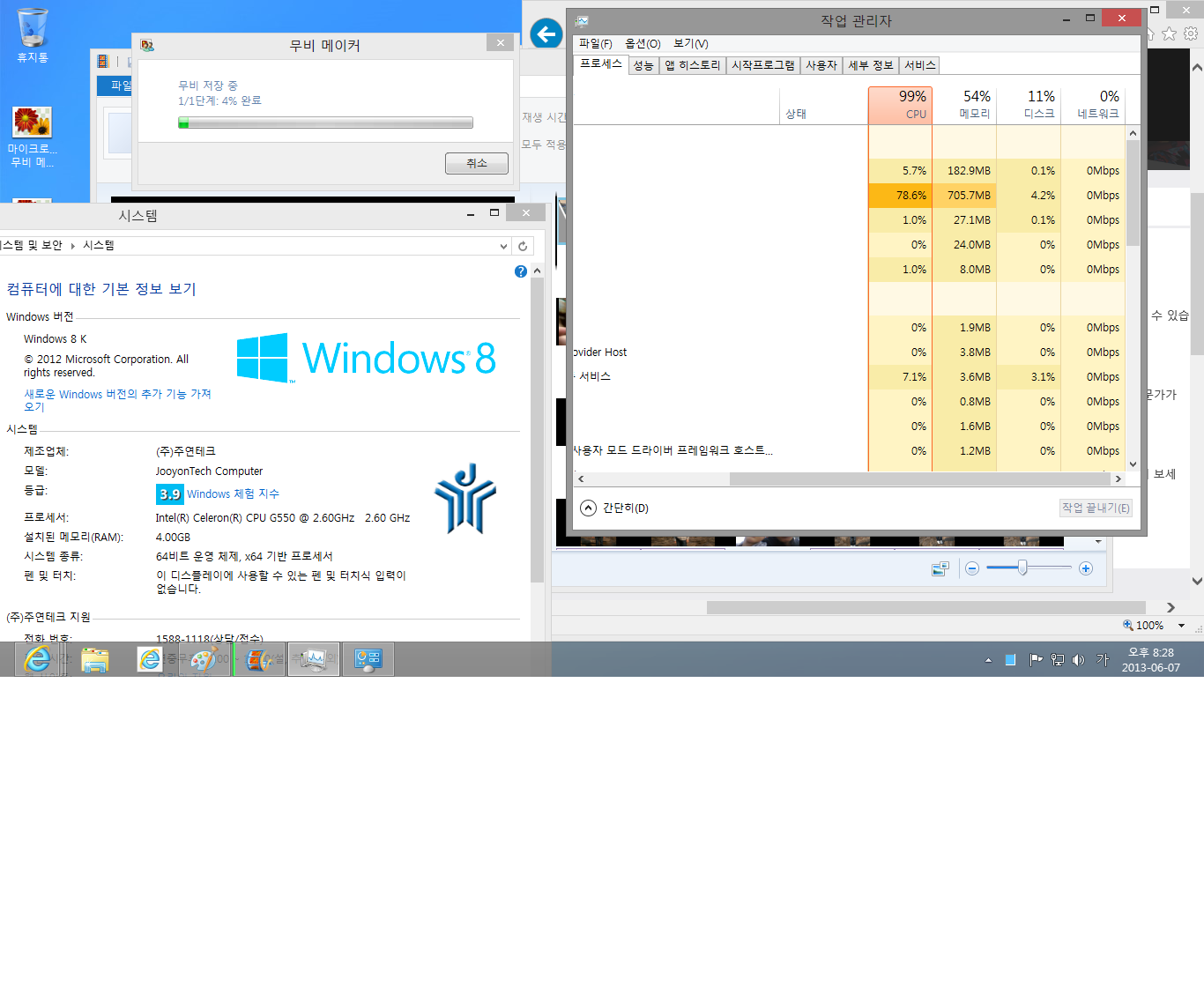This screenshot has width=1204, height=987.
Task: Open the IE zoom level dropdown arrow
Action: coord(1181,626)
